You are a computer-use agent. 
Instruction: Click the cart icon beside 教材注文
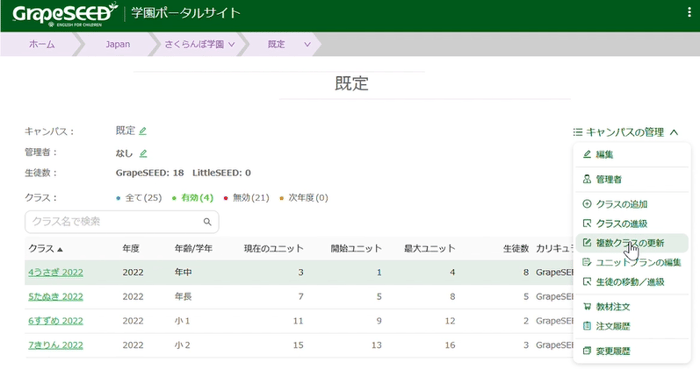pyautogui.click(x=587, y=307)
